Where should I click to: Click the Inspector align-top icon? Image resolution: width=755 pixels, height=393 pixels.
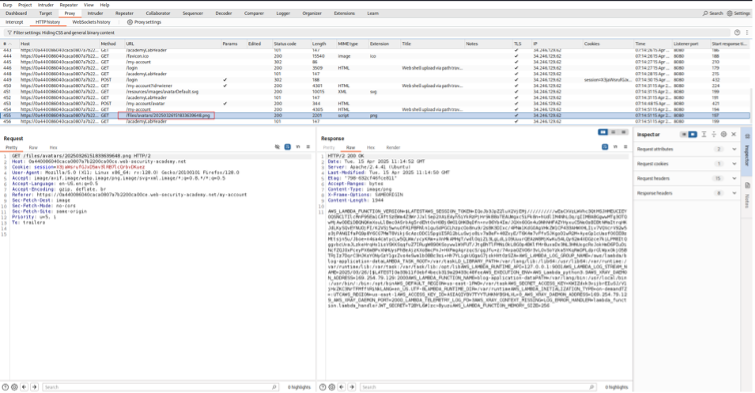pos(704,134)
